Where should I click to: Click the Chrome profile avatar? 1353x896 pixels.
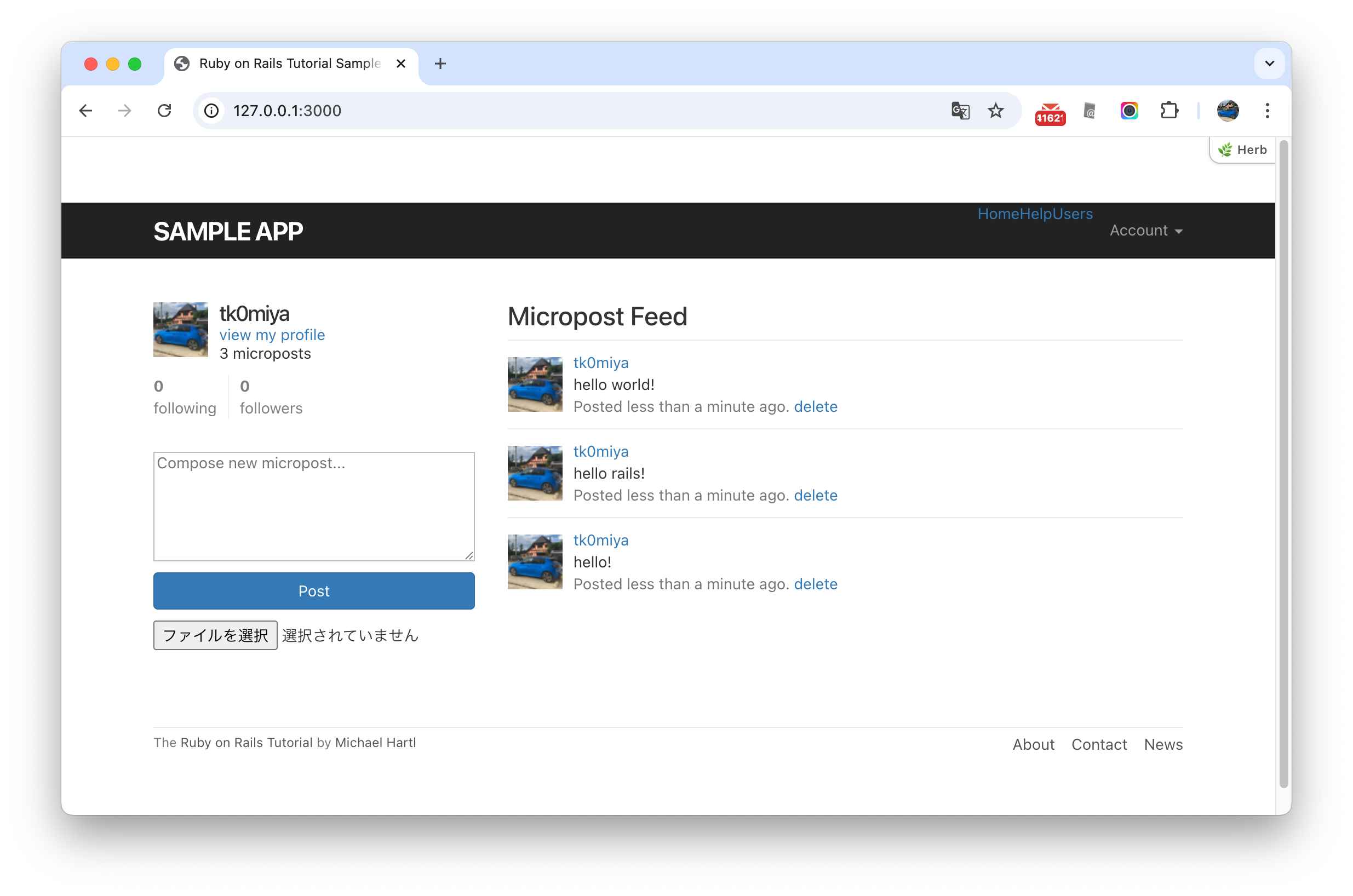pyautogui.click(x=1228, y=110)
